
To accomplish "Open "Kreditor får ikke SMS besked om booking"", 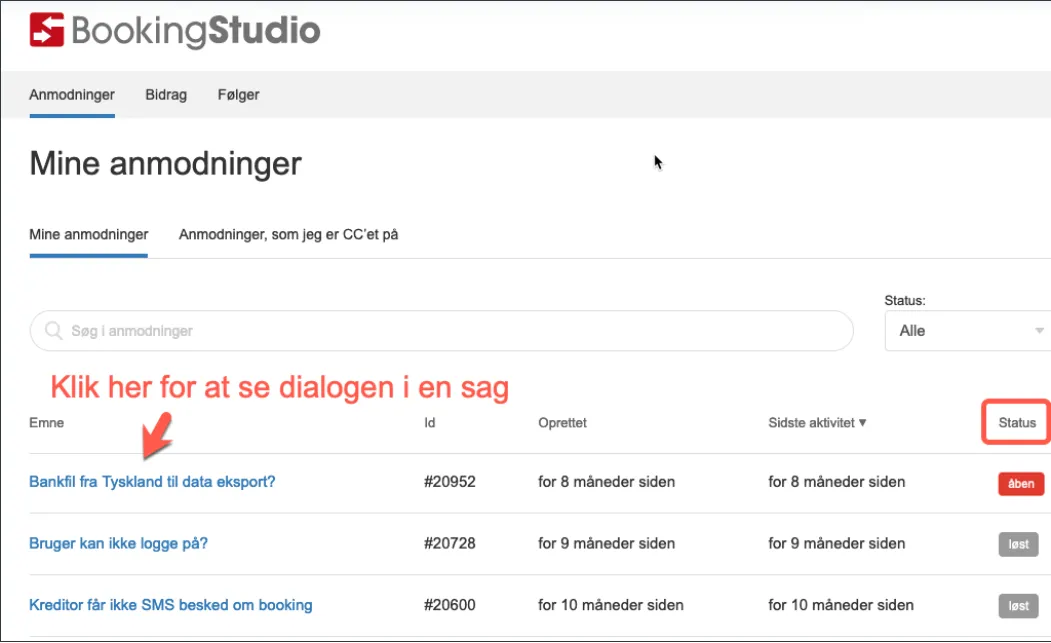I will click(x=170, y=604).
